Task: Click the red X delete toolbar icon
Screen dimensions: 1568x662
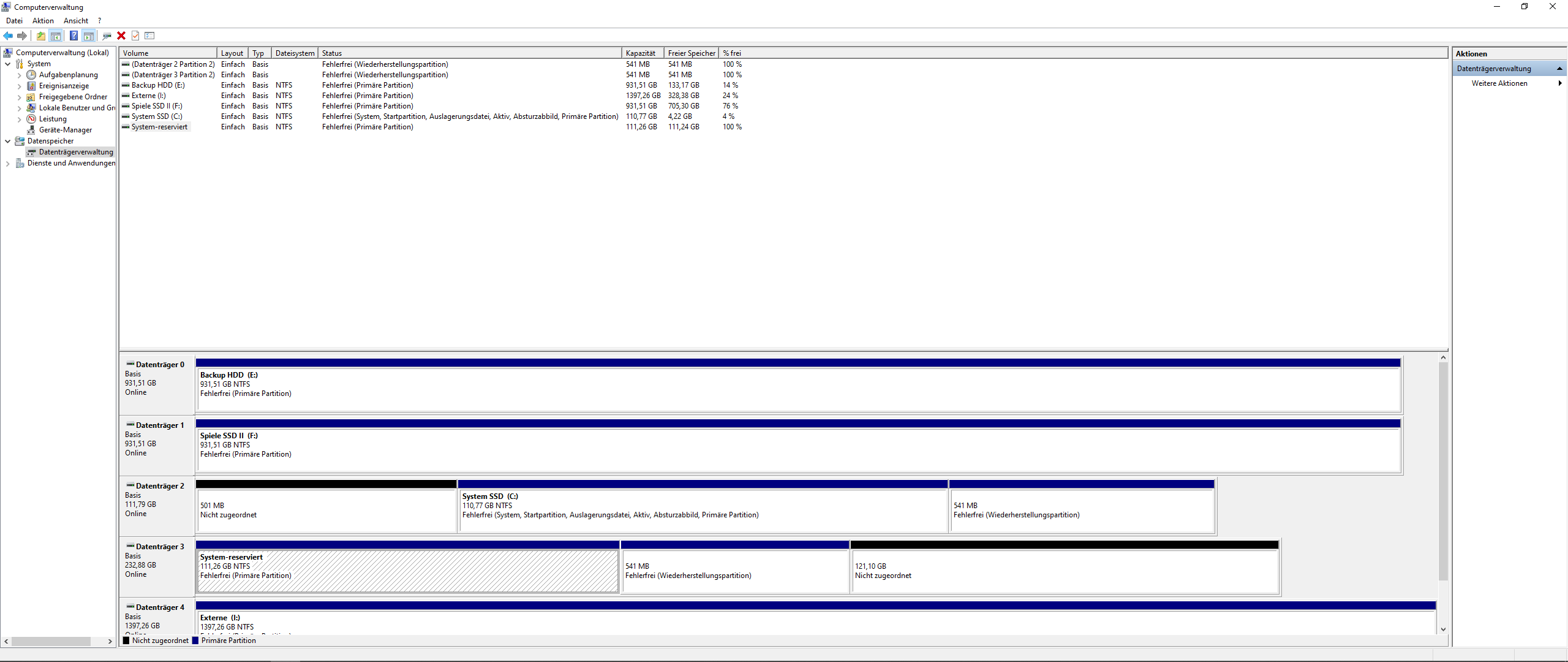Action: click(121, 36)
